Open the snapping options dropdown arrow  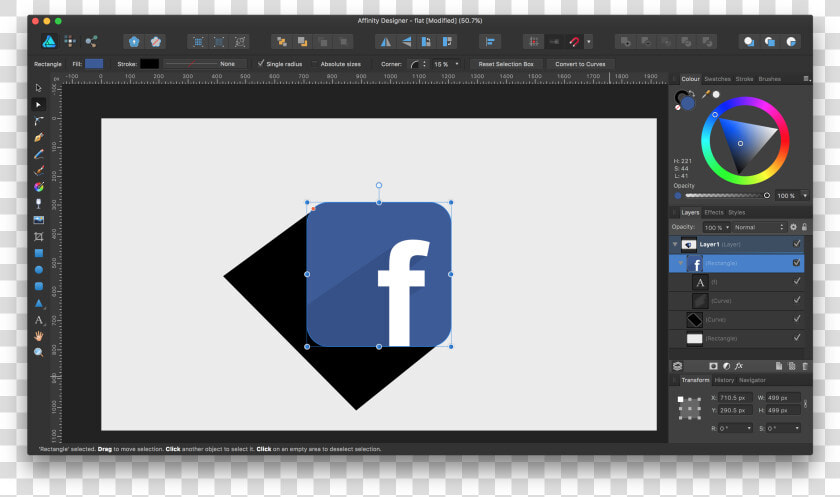pos(589,42)
